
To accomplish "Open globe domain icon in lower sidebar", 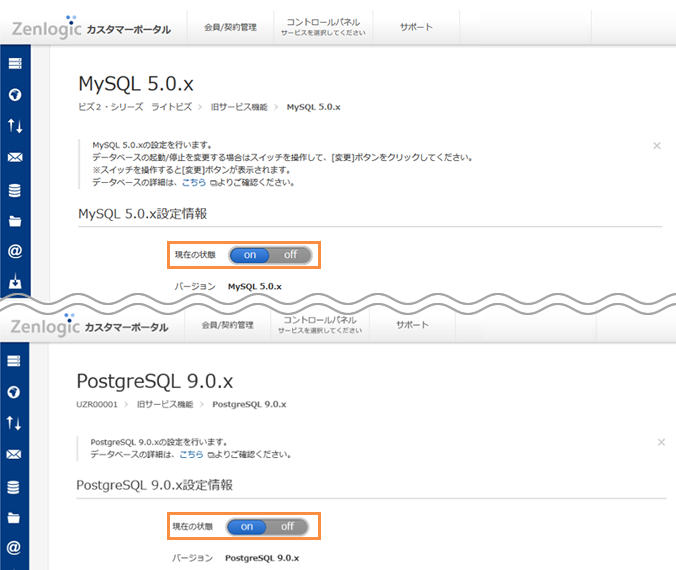I will [x=14, y=392].
